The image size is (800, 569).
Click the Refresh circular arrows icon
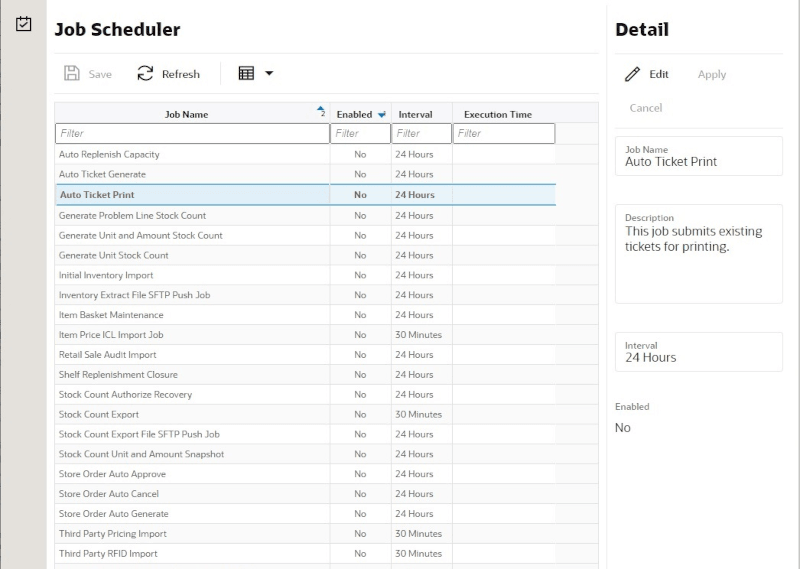[145, 73]
